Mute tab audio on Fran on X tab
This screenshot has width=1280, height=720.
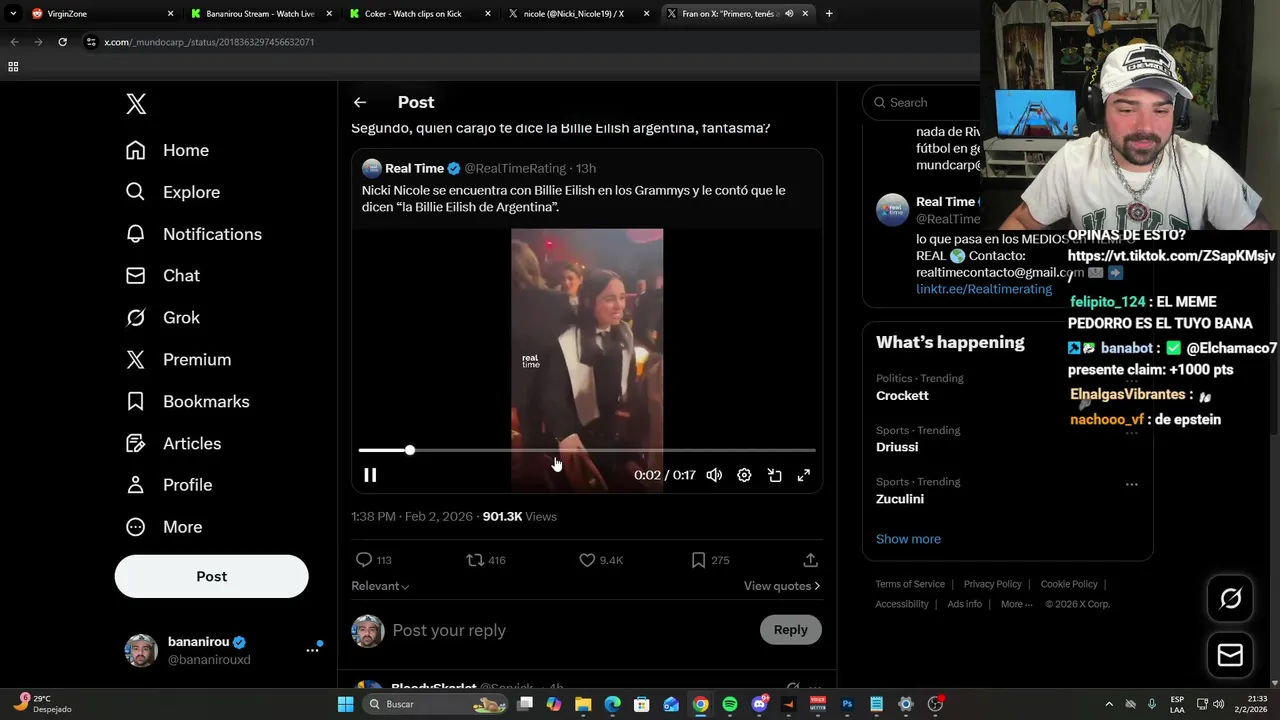[789, 14]
